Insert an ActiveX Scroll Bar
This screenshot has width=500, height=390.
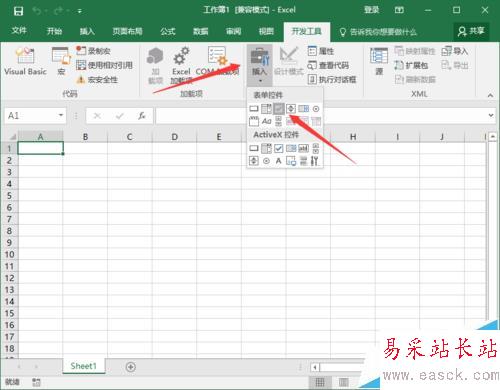click(x=316, y=148)
